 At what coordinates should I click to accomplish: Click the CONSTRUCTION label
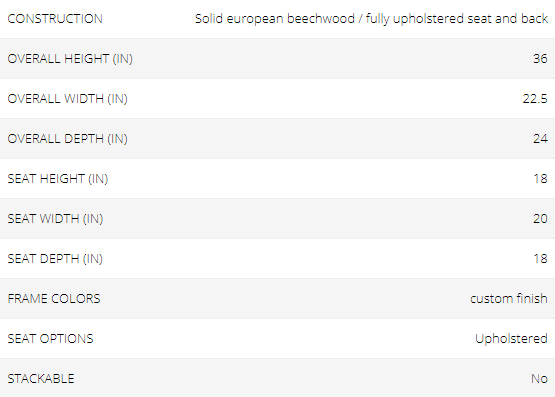coord(55,19)
